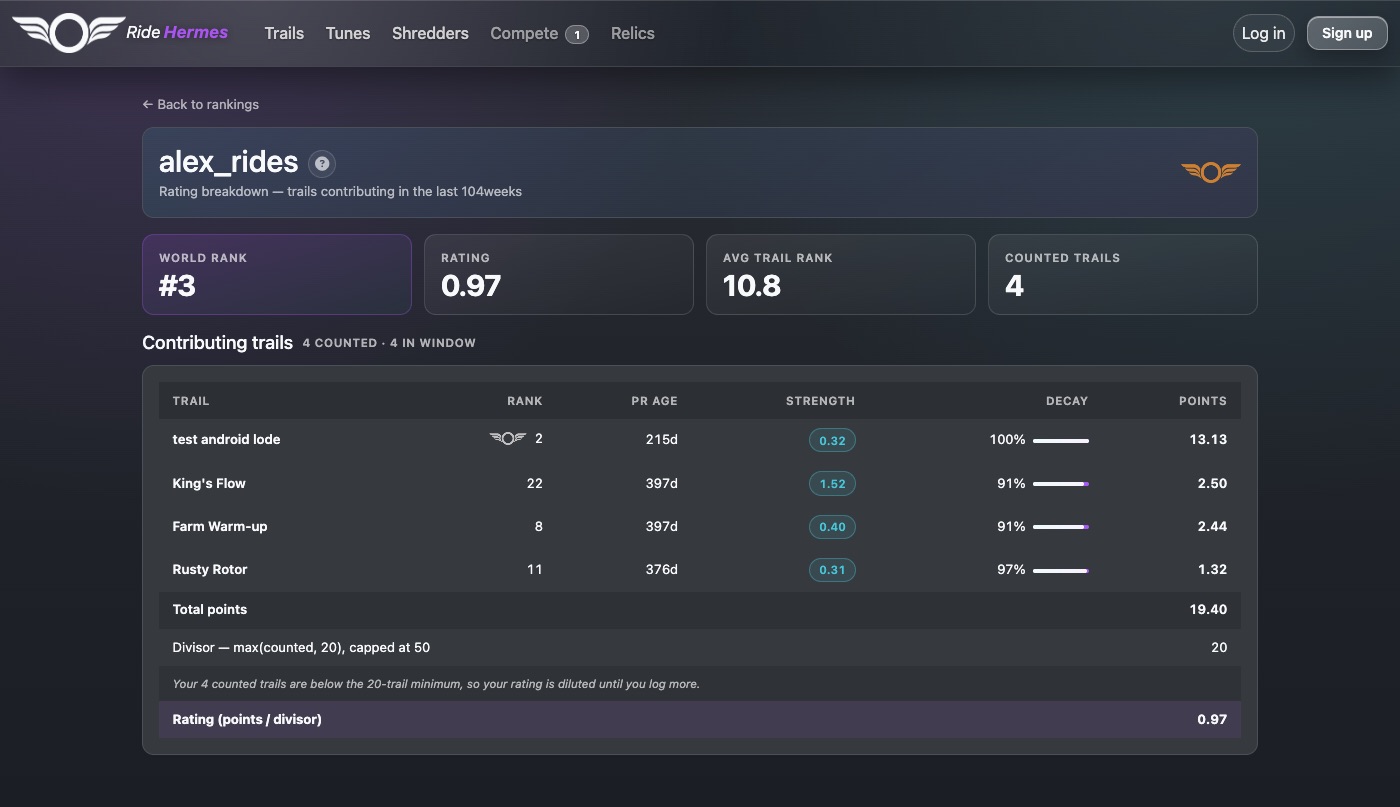
Task: Click the winged medal icon beside rank 2
Action: pos(508,439)
